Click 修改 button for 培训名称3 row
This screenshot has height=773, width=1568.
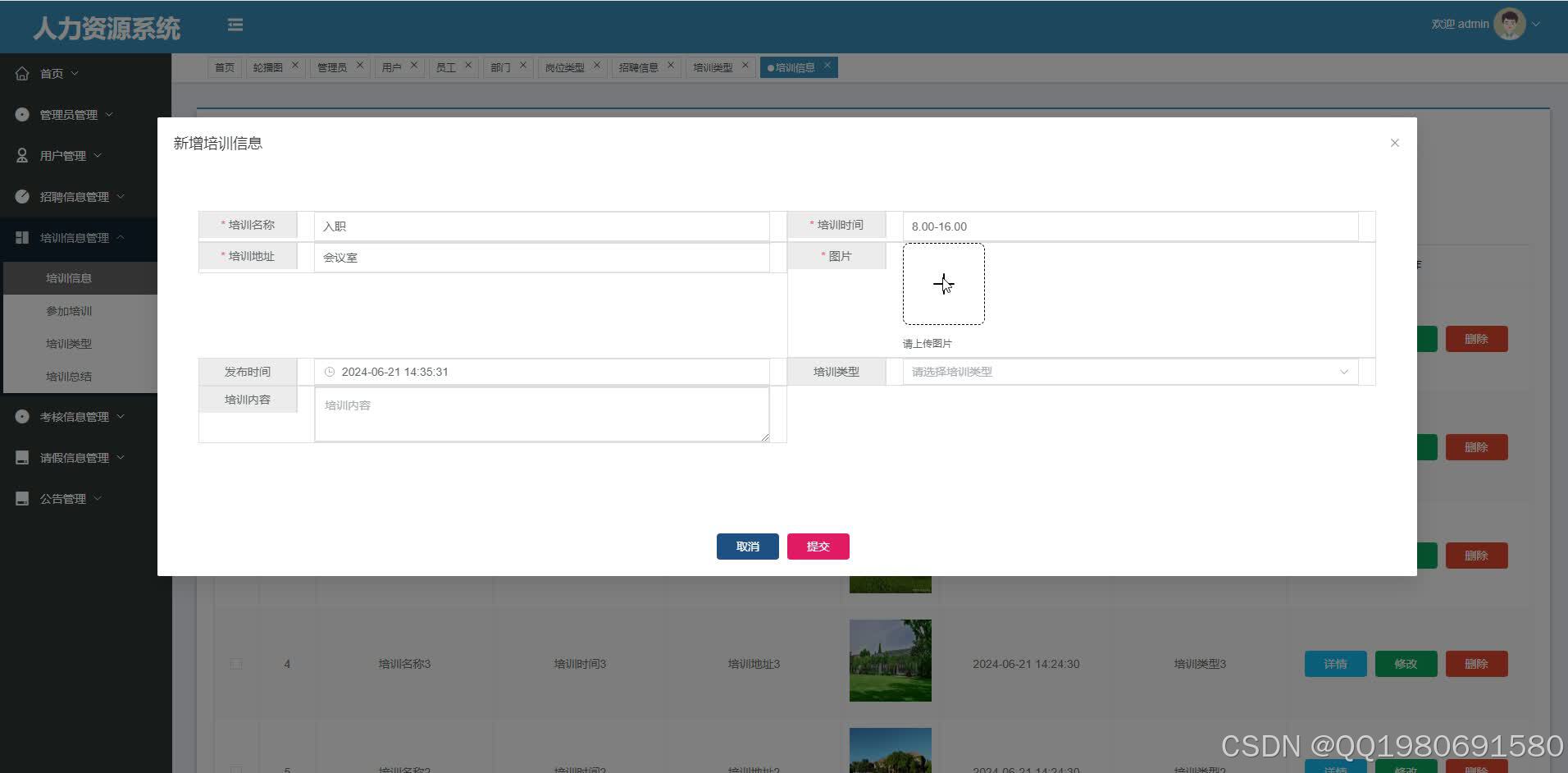click(1406, 664)
